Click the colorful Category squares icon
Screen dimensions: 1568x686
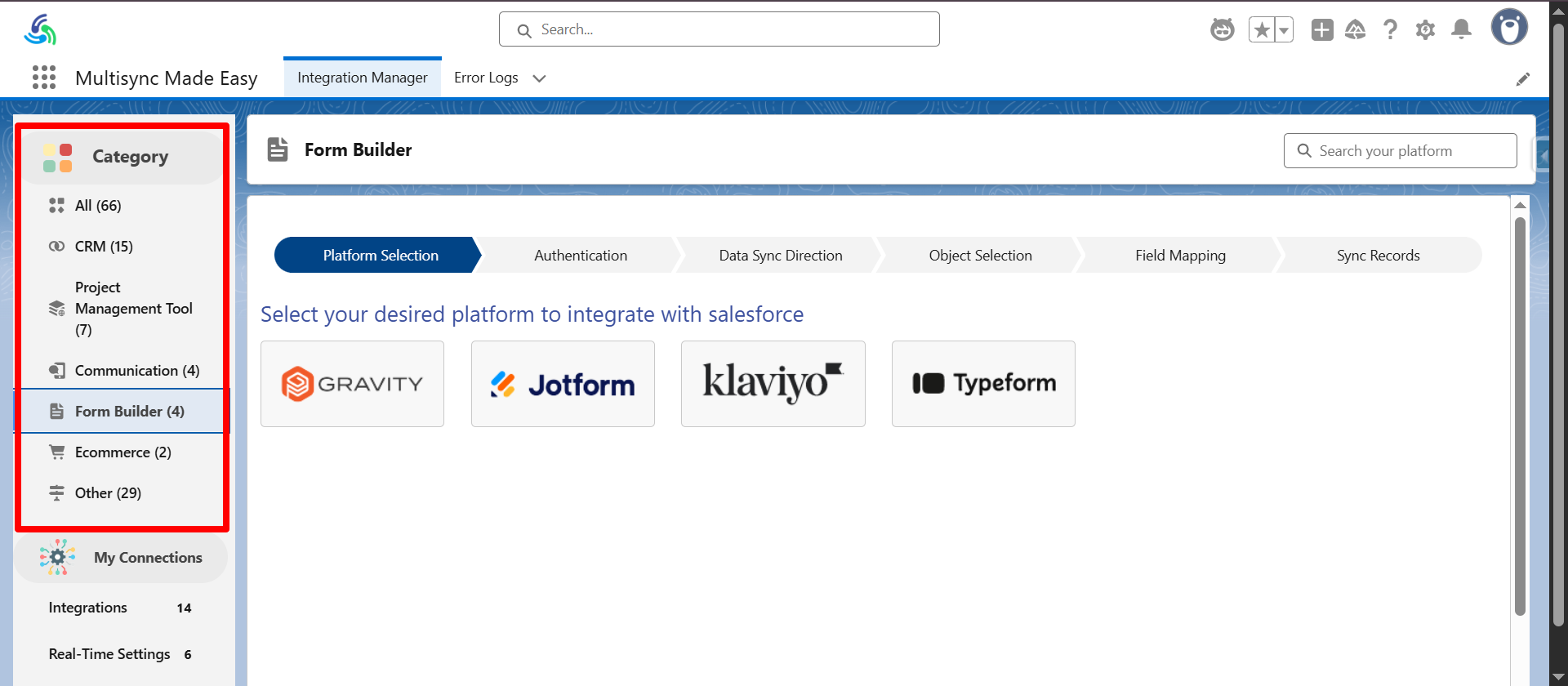pos(58,158)
